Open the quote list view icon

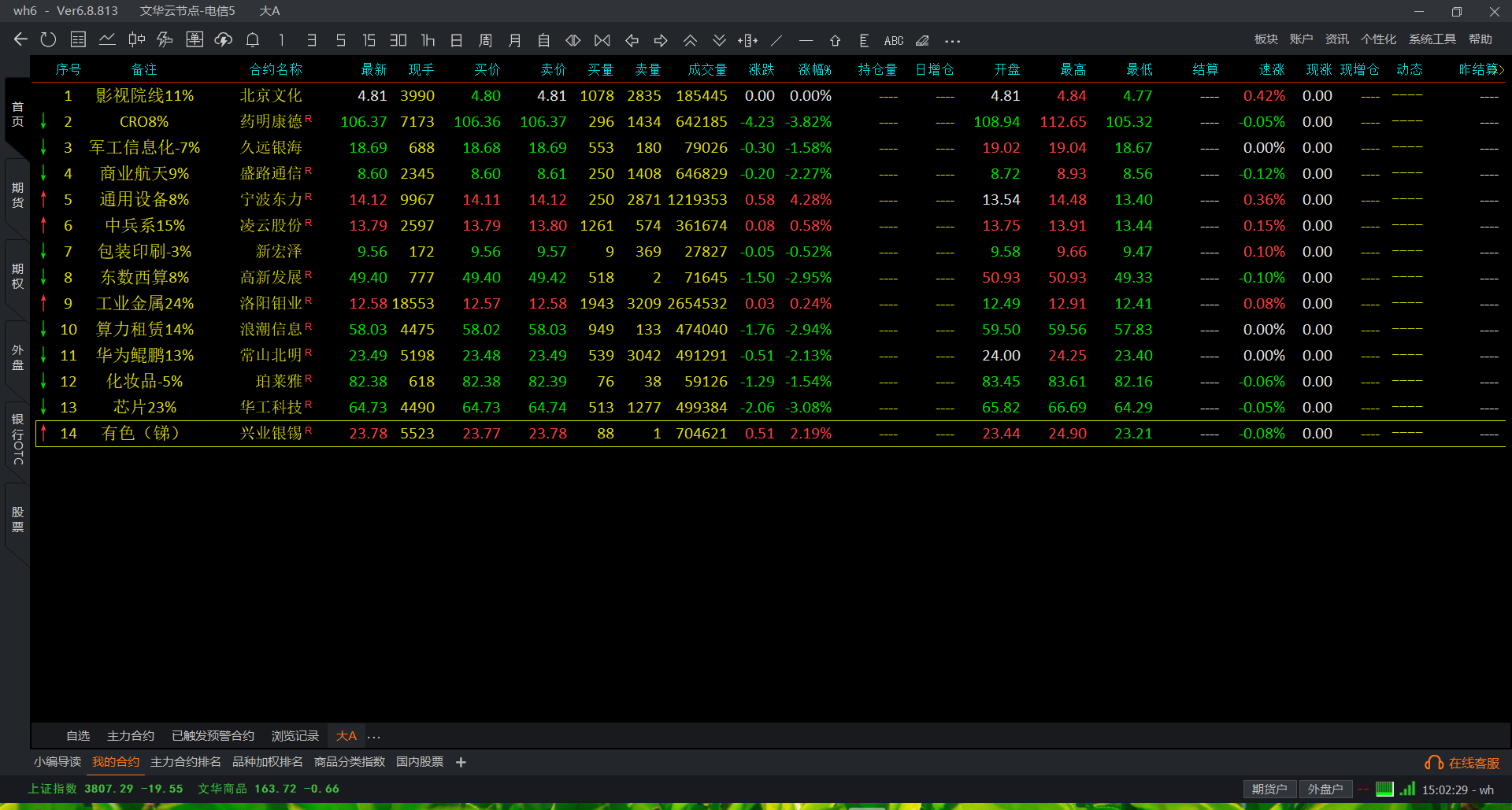(x=78, y=39)
